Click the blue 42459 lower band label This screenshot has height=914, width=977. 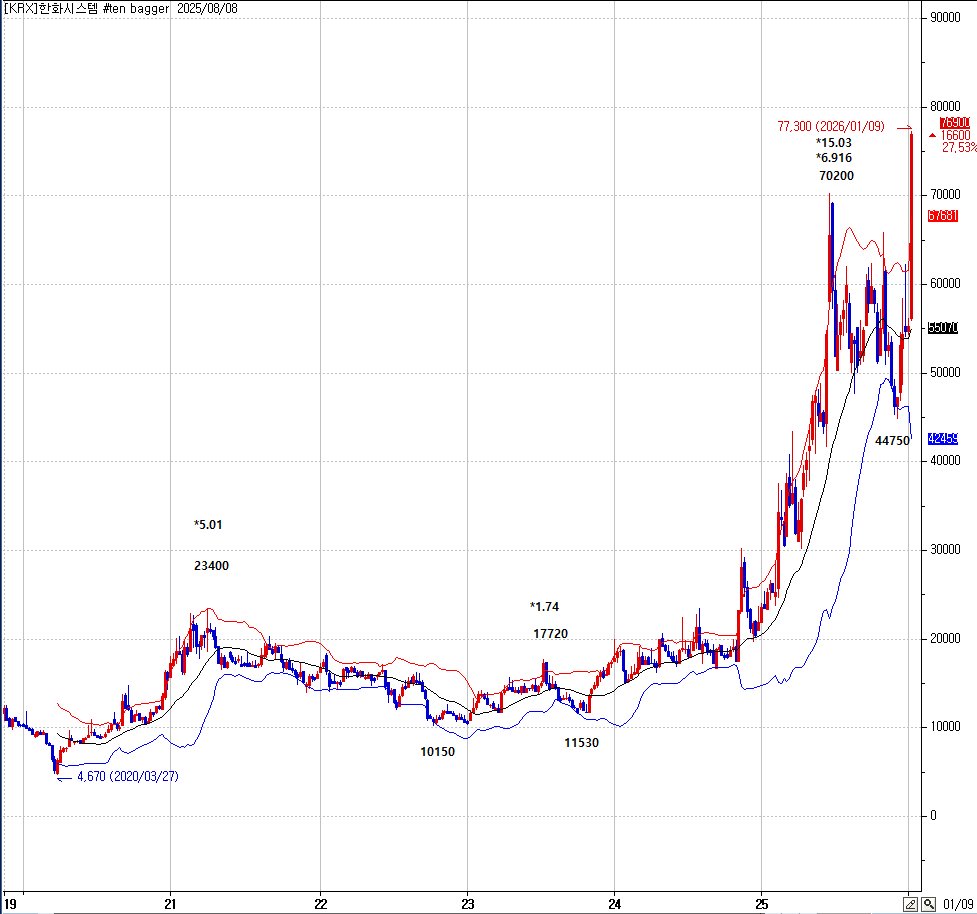[x=943, y=439]
